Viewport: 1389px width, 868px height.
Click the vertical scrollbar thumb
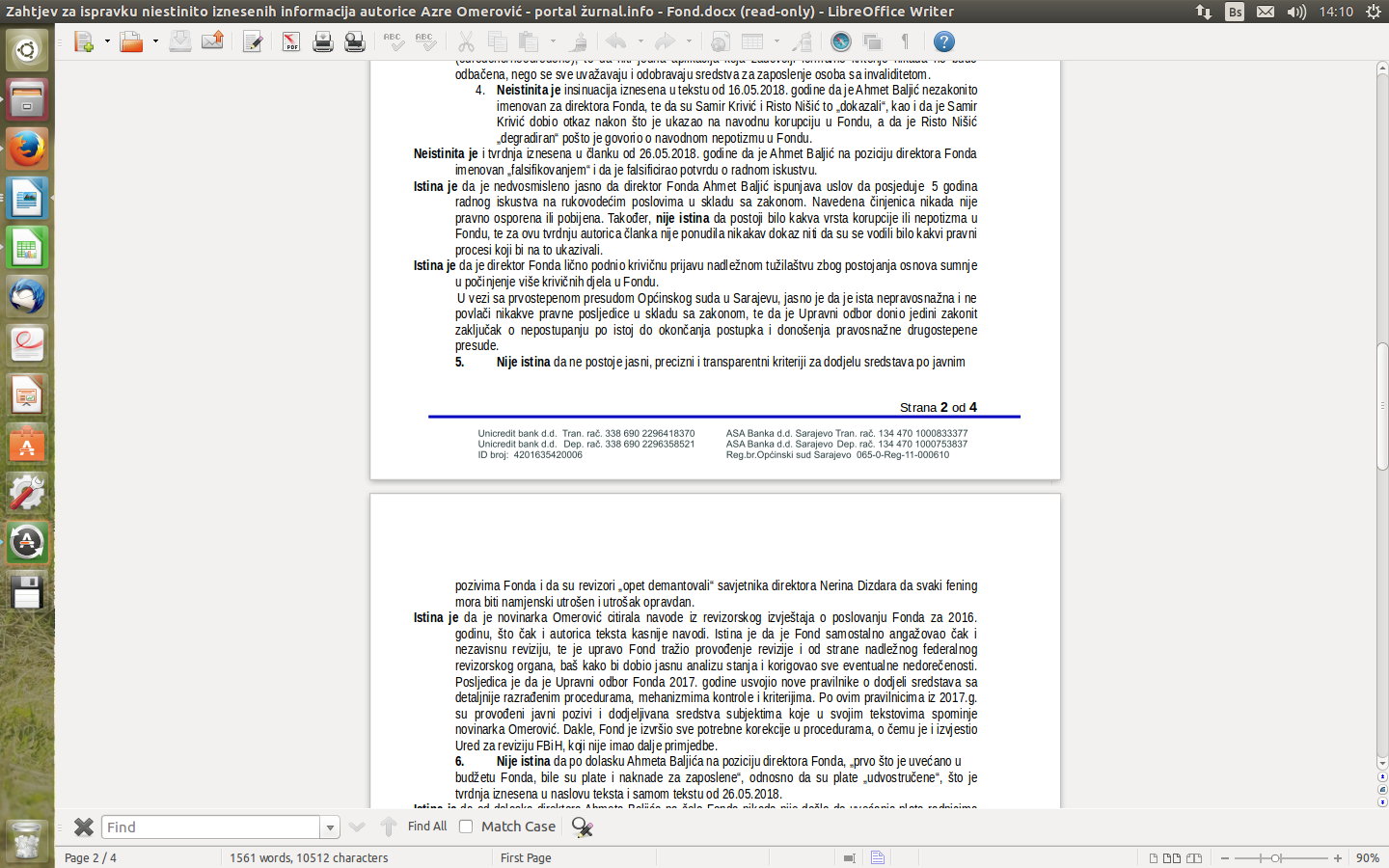pos(1381,405)
